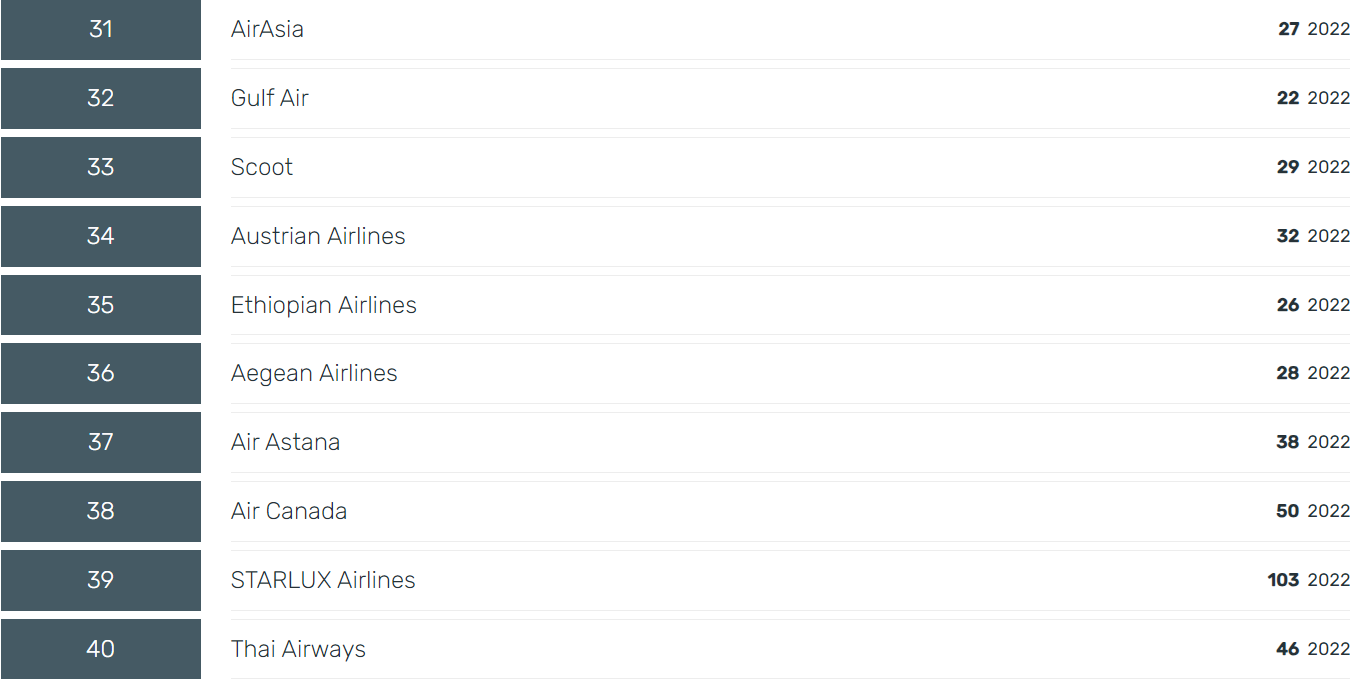Open the Scoot airline listing
Image resolution: width=1353 pixels, height=680 pixels.
click(x=262, y=167)
